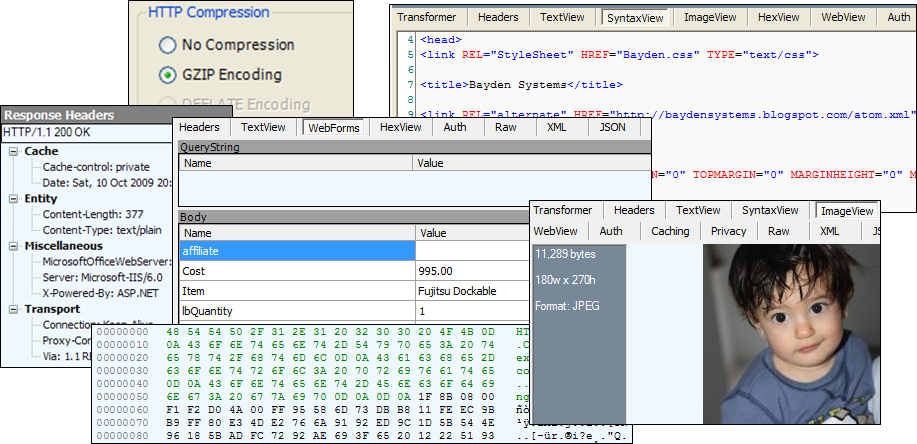Click the Cost value 995.00 cell
This screenshot has height=444, width=917.
tap(472, 271)
